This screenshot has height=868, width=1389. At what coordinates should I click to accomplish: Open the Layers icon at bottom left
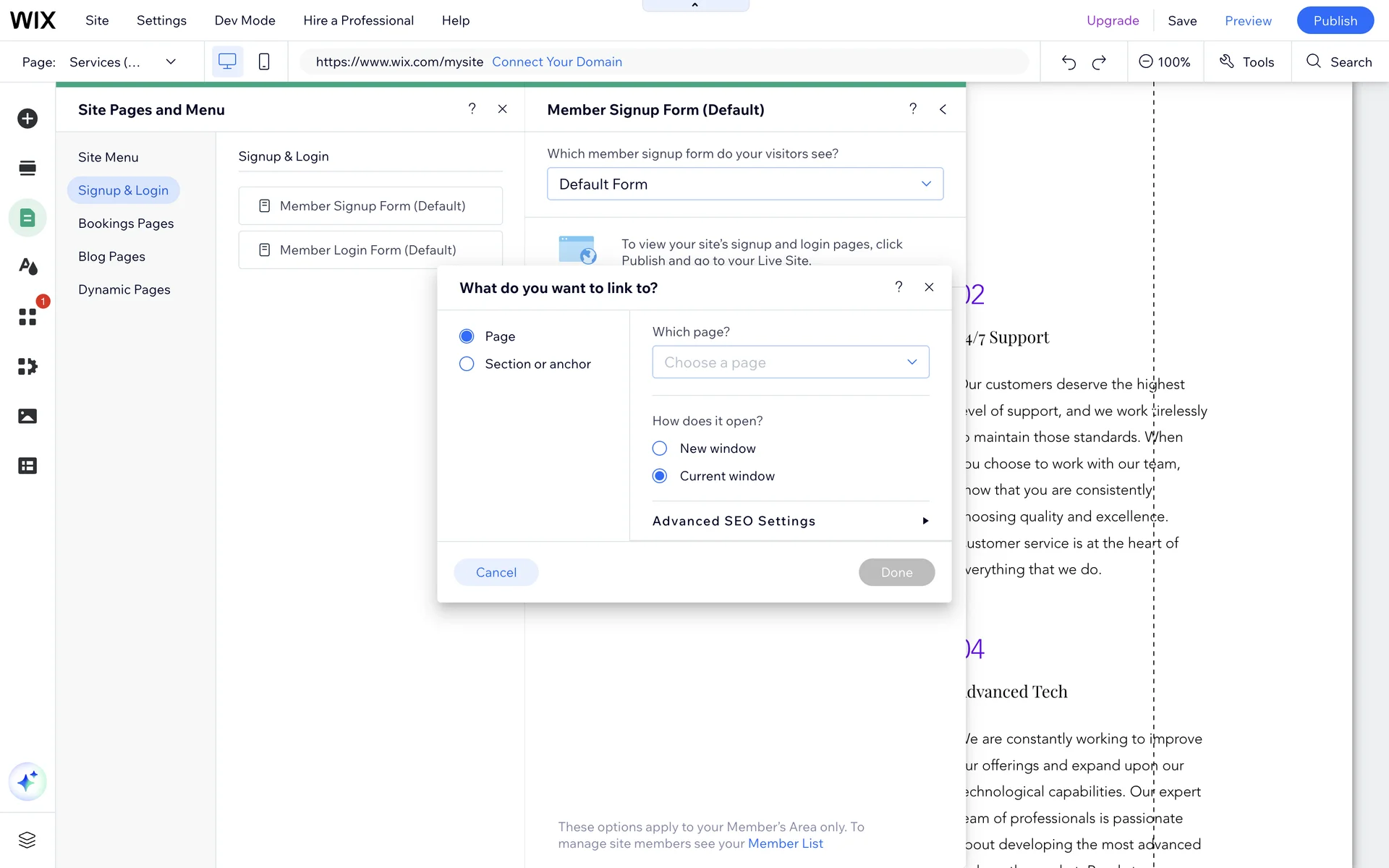pos(27,840)
